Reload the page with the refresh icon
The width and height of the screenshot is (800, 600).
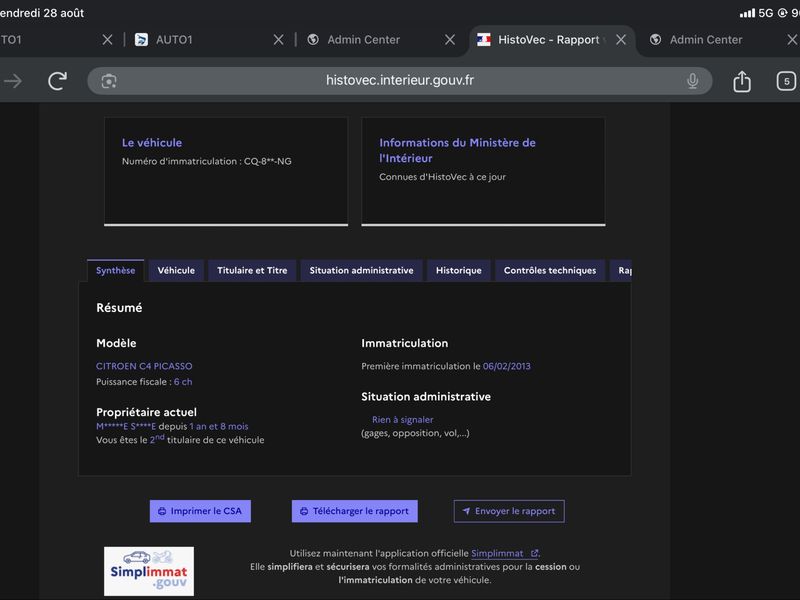click(x=57, y=81)
